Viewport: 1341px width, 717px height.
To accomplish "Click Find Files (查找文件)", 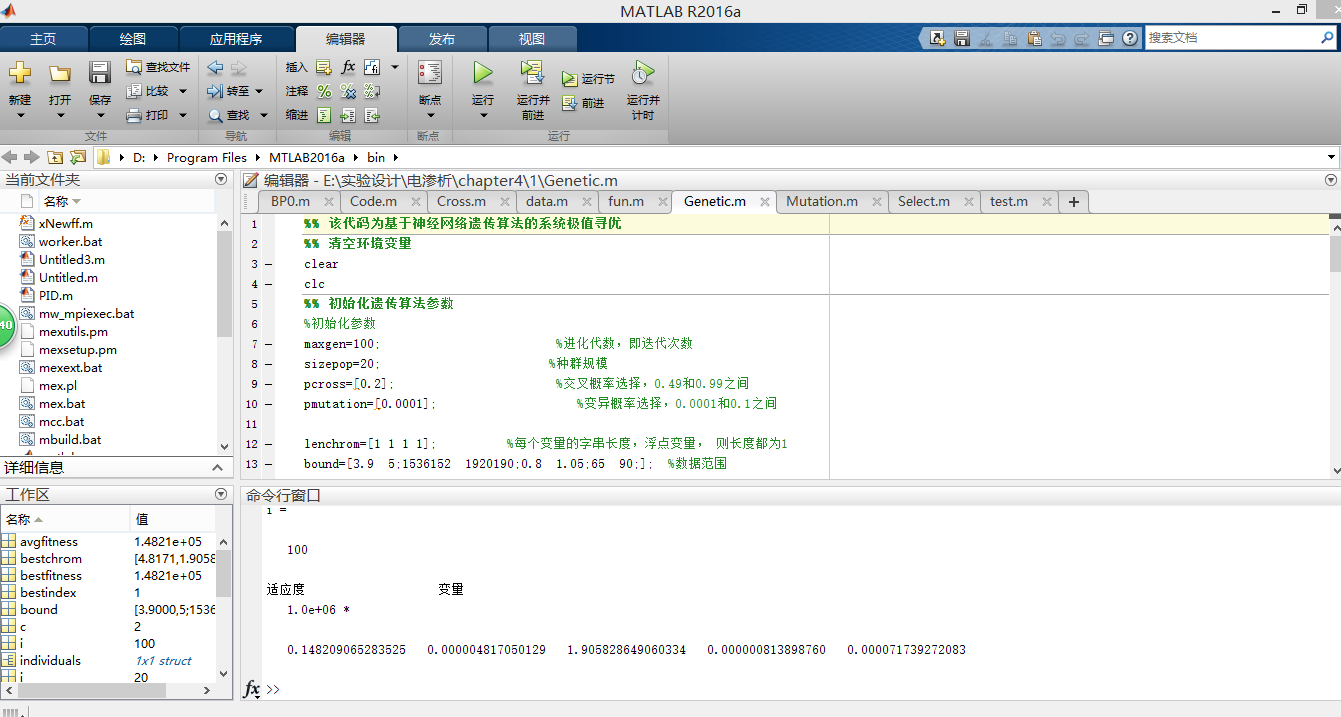I will pos(158,67).
